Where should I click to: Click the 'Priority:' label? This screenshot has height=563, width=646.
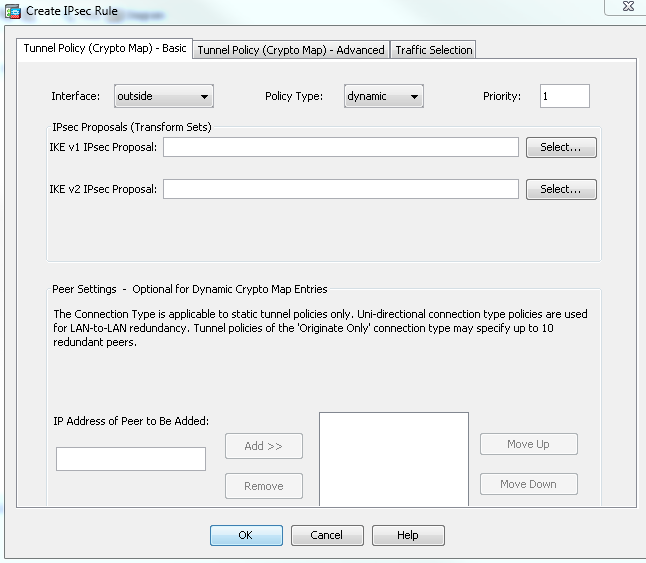click(502, 96)
